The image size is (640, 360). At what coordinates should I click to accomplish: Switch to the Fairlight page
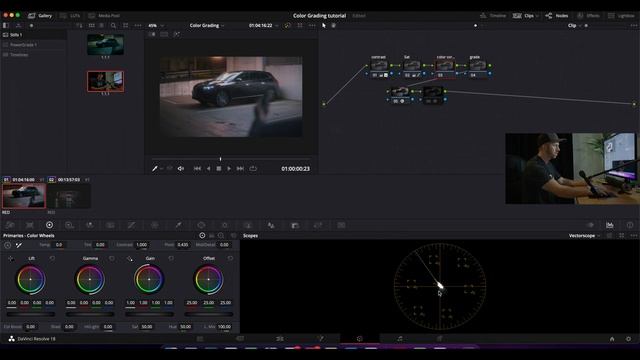tap(400, 338)
